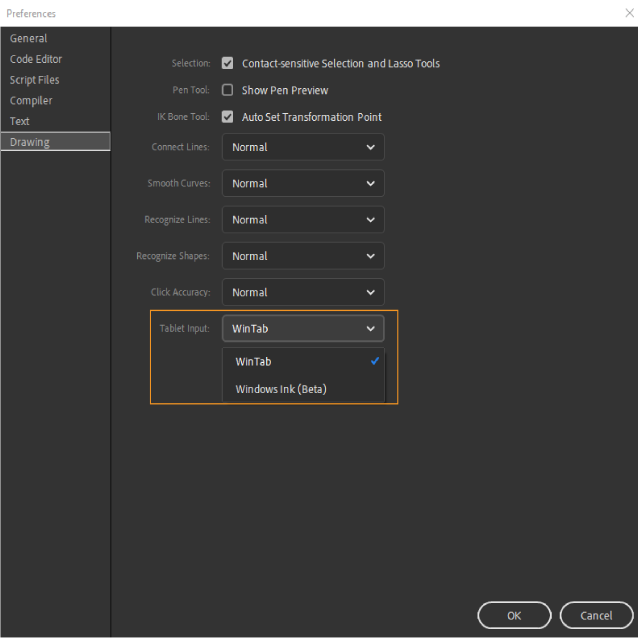Uncheck Contact-sensitive Selection and Lasso Tools

(x=227, y=63)
